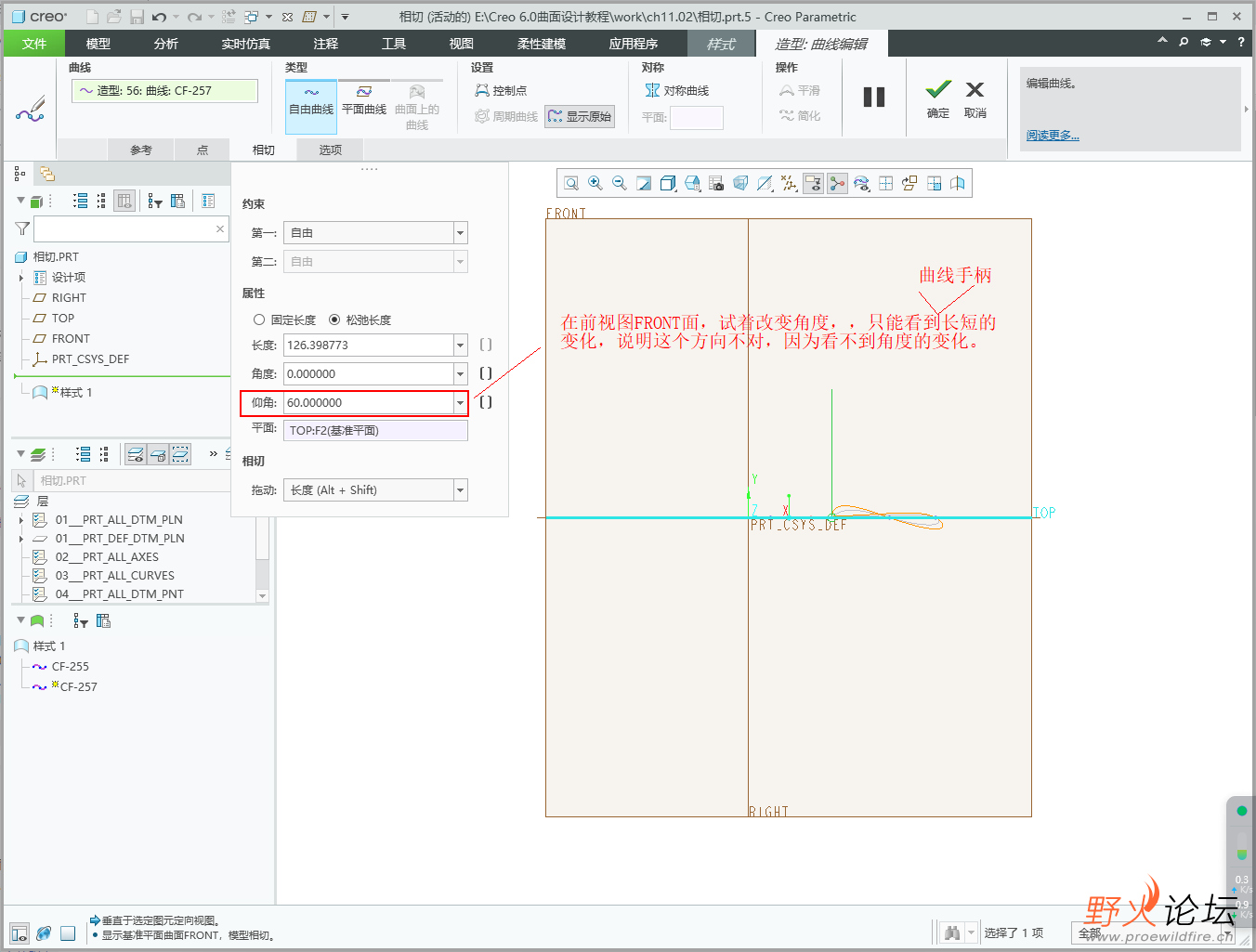Screen dimensions: 1256x952
Task: Click the 控制点 setting
Action: [x=501, y=90]
